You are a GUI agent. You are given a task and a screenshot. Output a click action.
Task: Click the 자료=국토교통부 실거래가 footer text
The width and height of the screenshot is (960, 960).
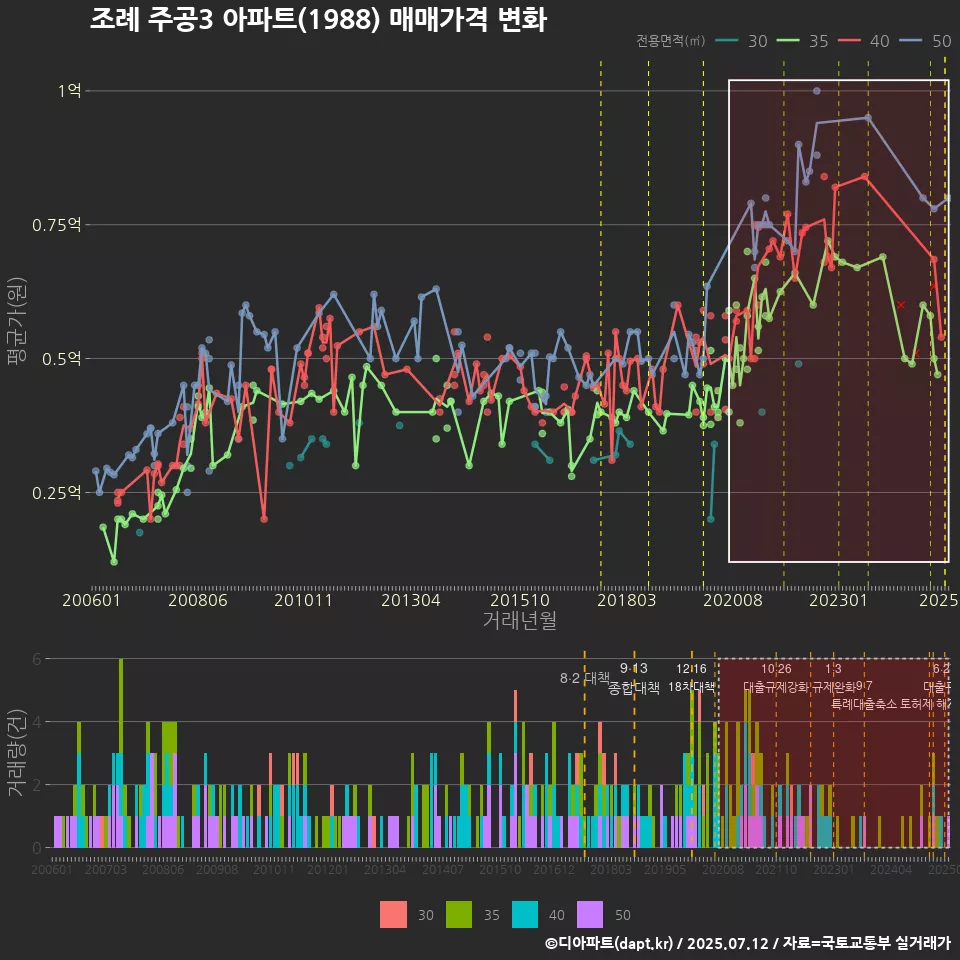point(866,943)
